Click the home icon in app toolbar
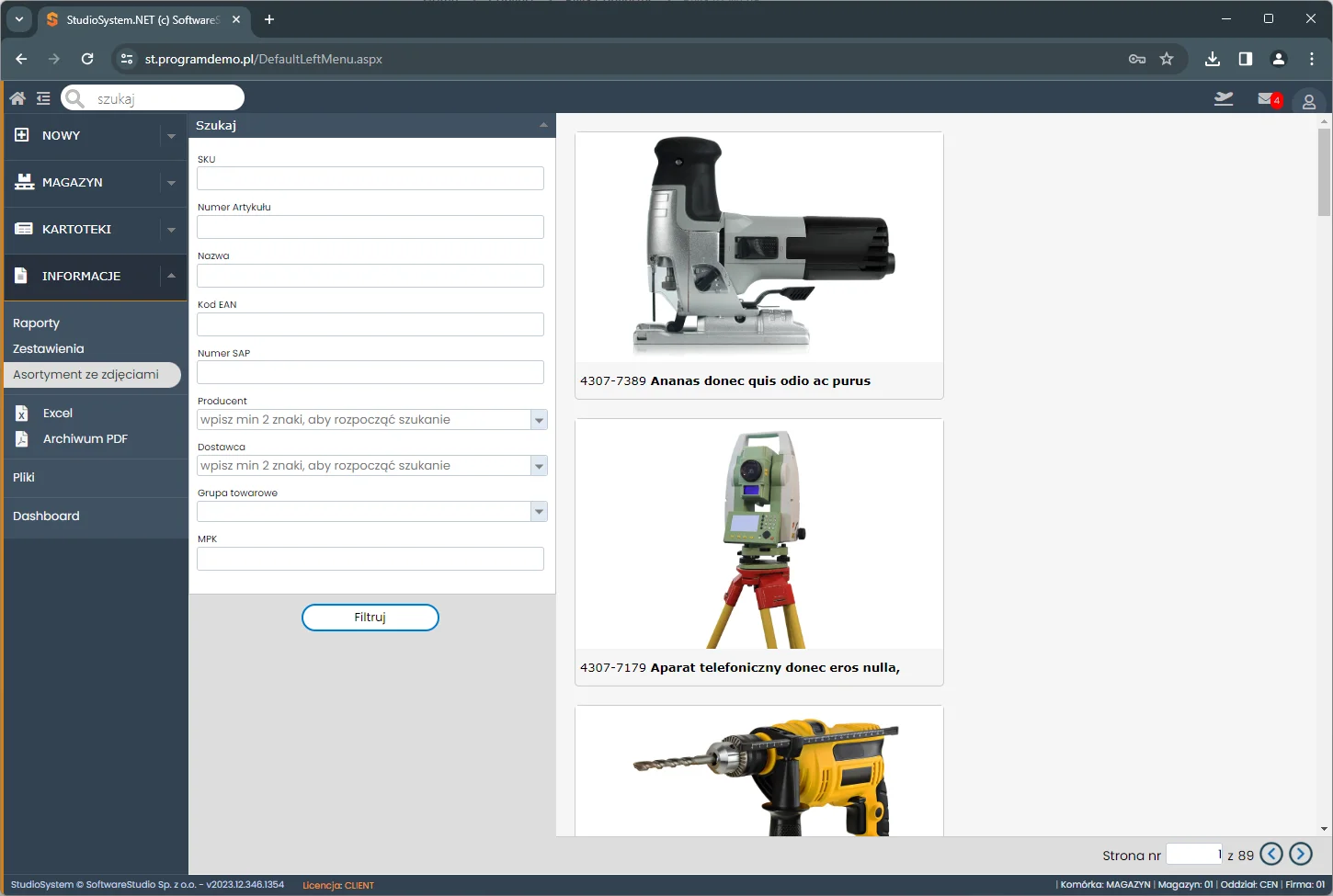The height and width of the screenshot is (896, 1333). click(x=17, y=98)
